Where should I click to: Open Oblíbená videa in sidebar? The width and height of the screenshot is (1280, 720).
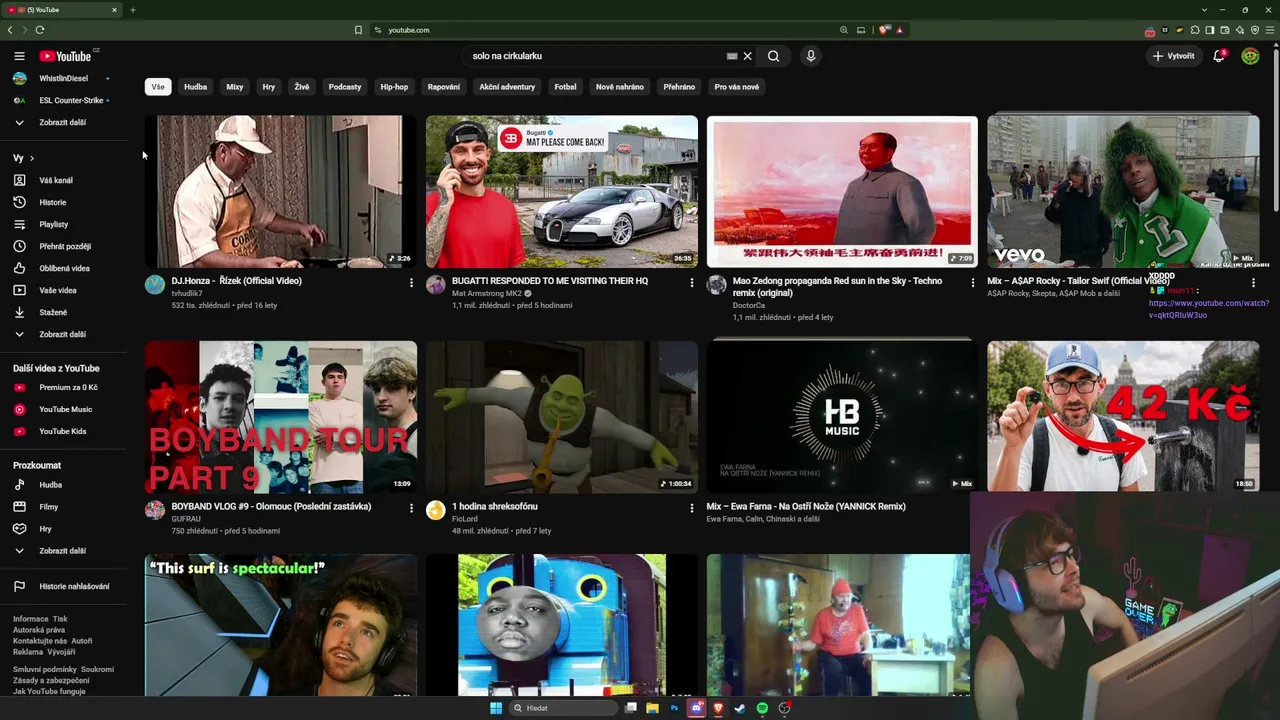click(x=65, y=268)
